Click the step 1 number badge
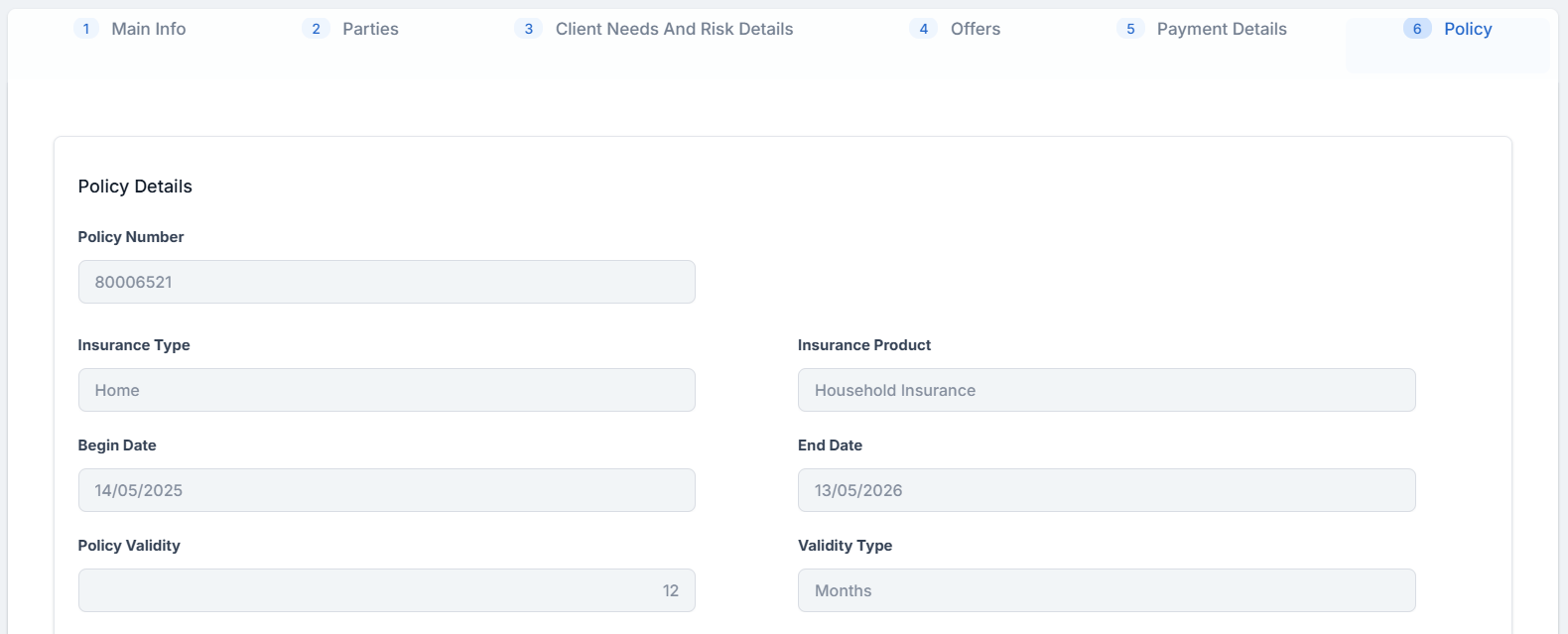The height and width of the screenshot is (634, 1568). (86, 29)
